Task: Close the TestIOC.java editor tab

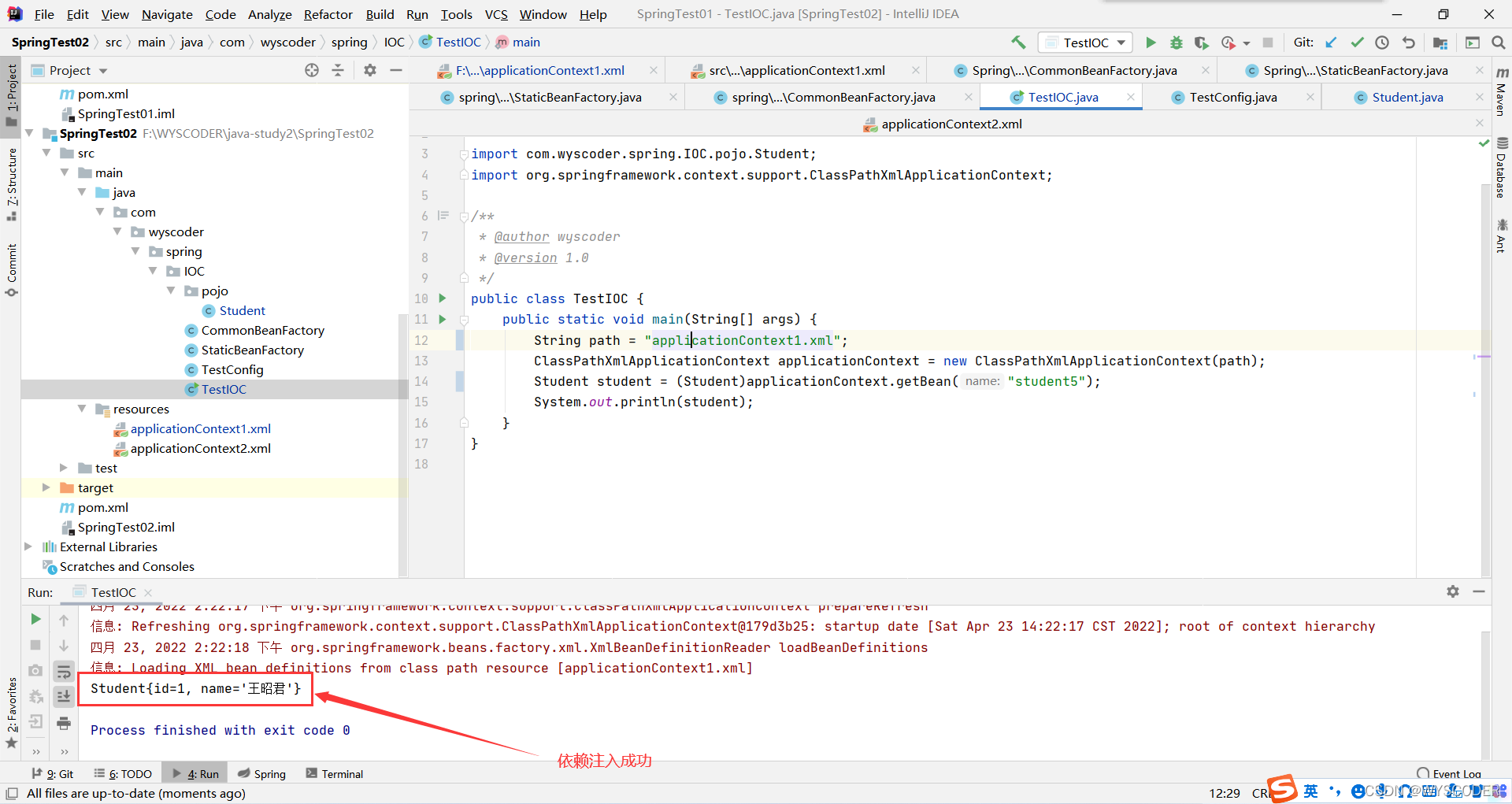Action: tap(1131, 97)
